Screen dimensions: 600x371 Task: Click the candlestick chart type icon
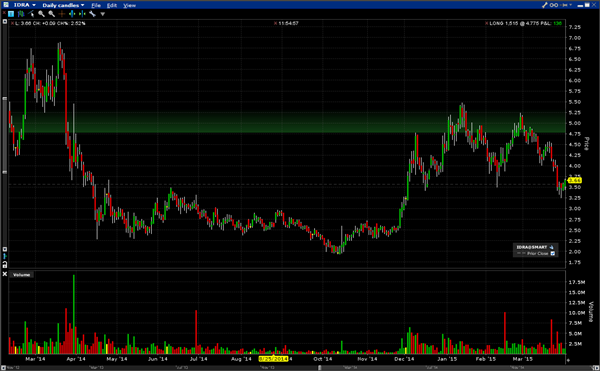tap(21, 14)
